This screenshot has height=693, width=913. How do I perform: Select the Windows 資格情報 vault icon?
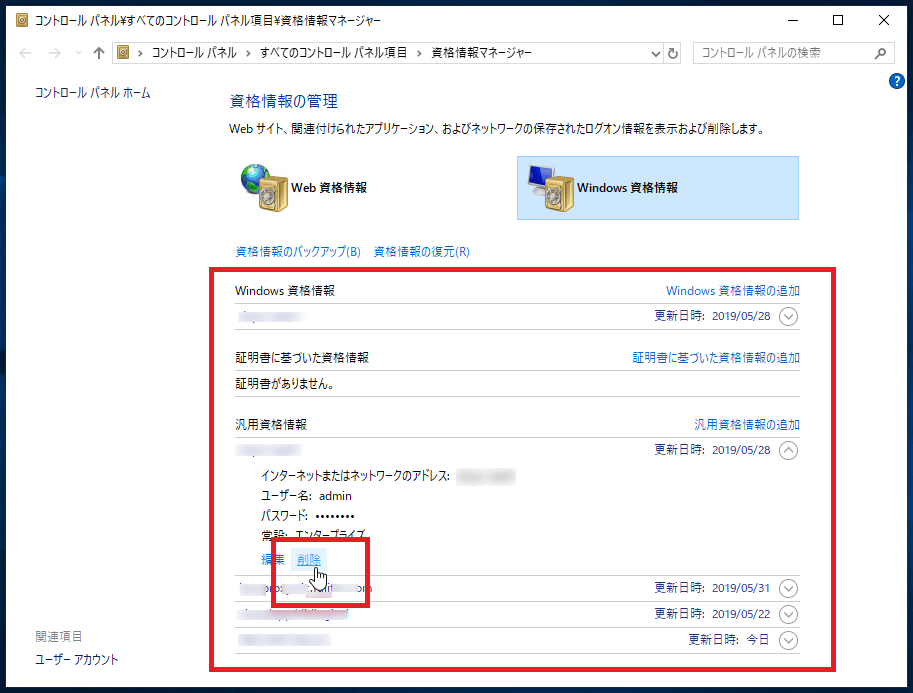click(549, 187)
